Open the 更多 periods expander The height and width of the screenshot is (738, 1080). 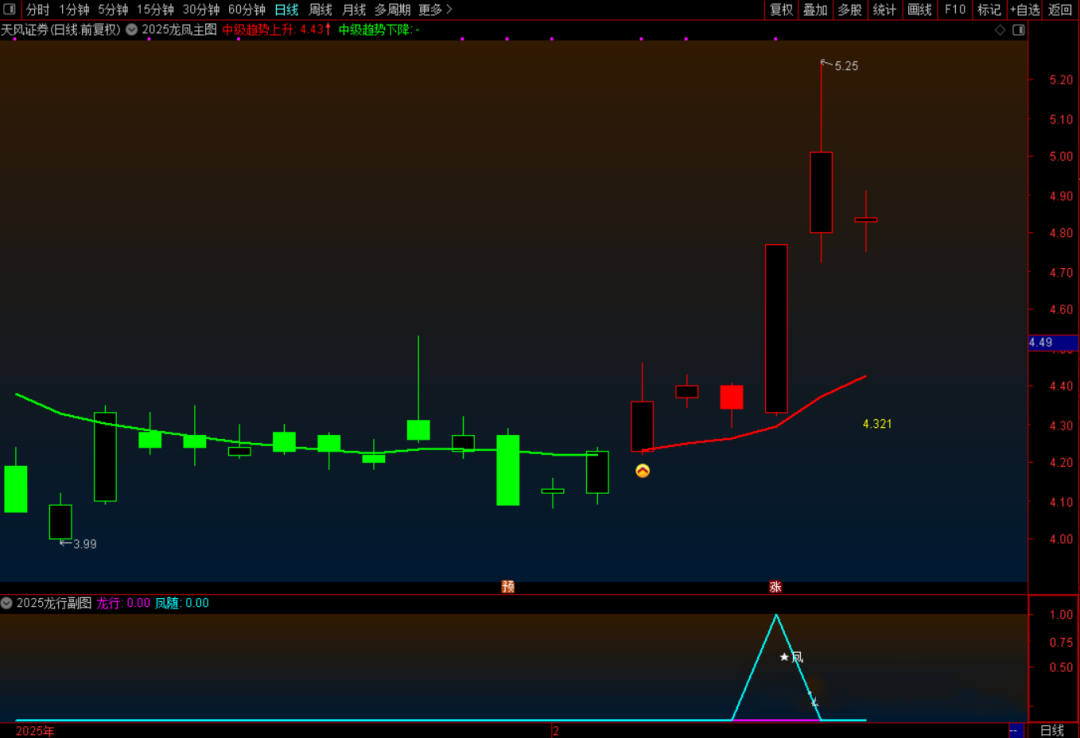tap(435, 9)
